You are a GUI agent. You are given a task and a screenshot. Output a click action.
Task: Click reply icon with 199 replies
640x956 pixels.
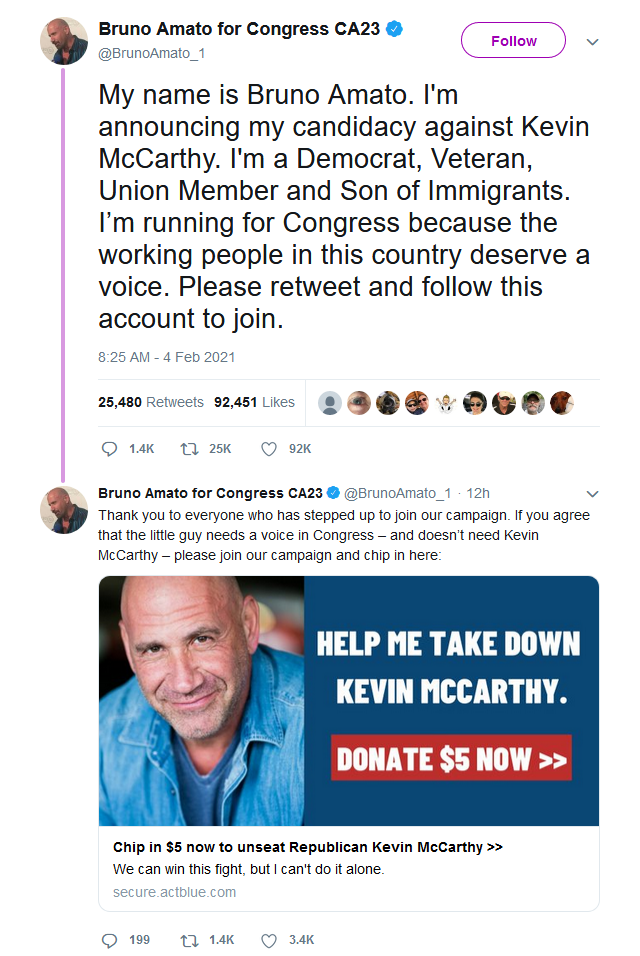(x=109, y=940)
